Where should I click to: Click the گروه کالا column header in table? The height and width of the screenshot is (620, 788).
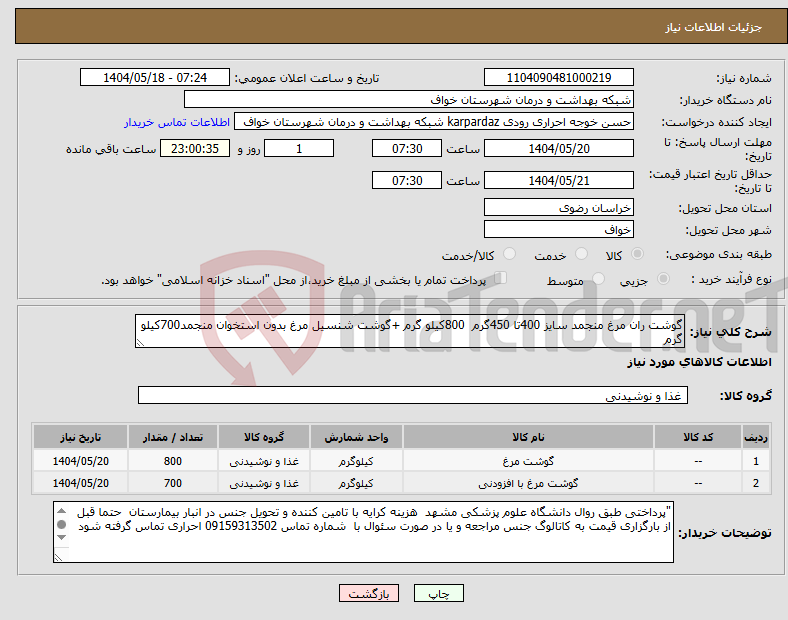coord(264,437)
